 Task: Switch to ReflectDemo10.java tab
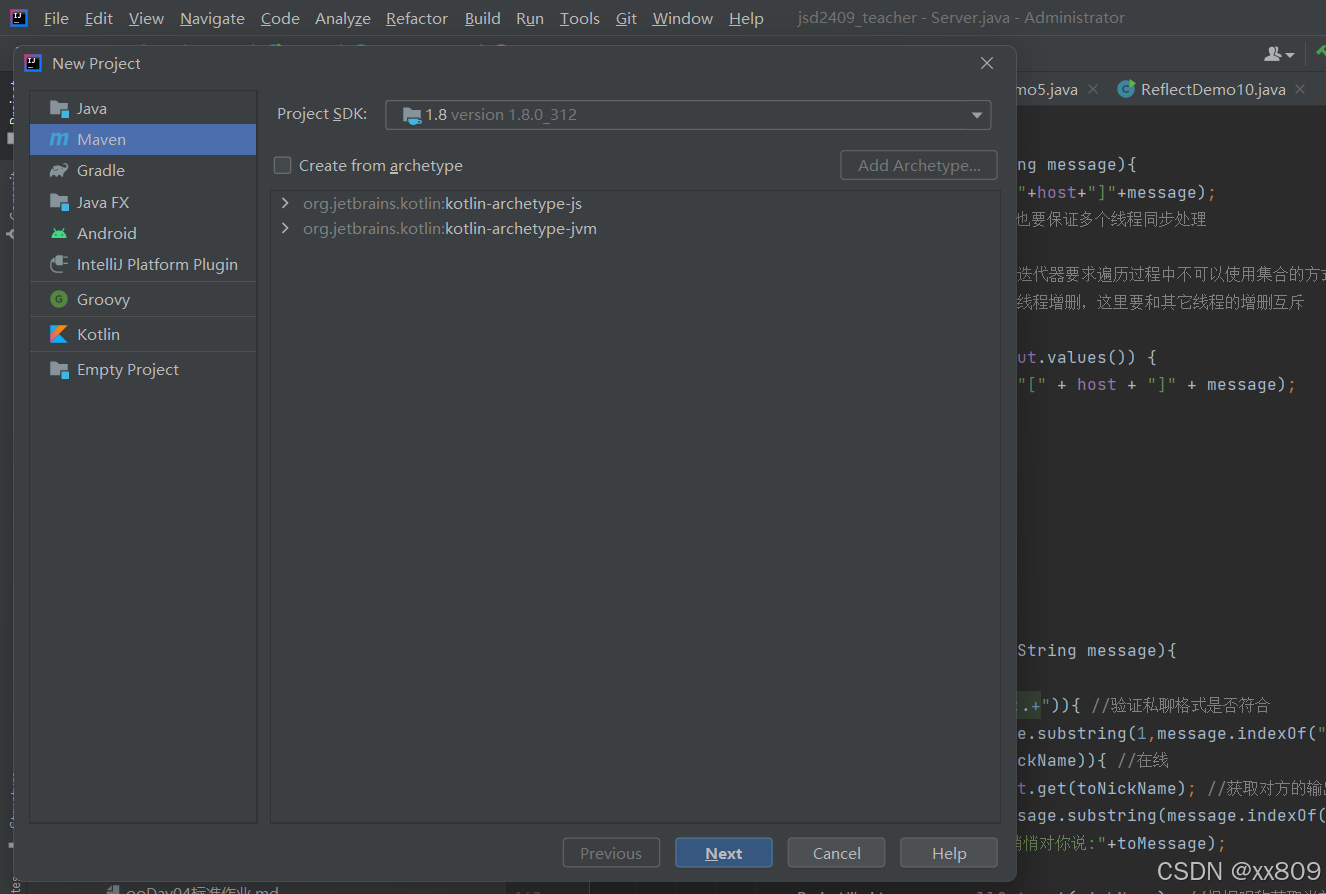pos(1212,89)
